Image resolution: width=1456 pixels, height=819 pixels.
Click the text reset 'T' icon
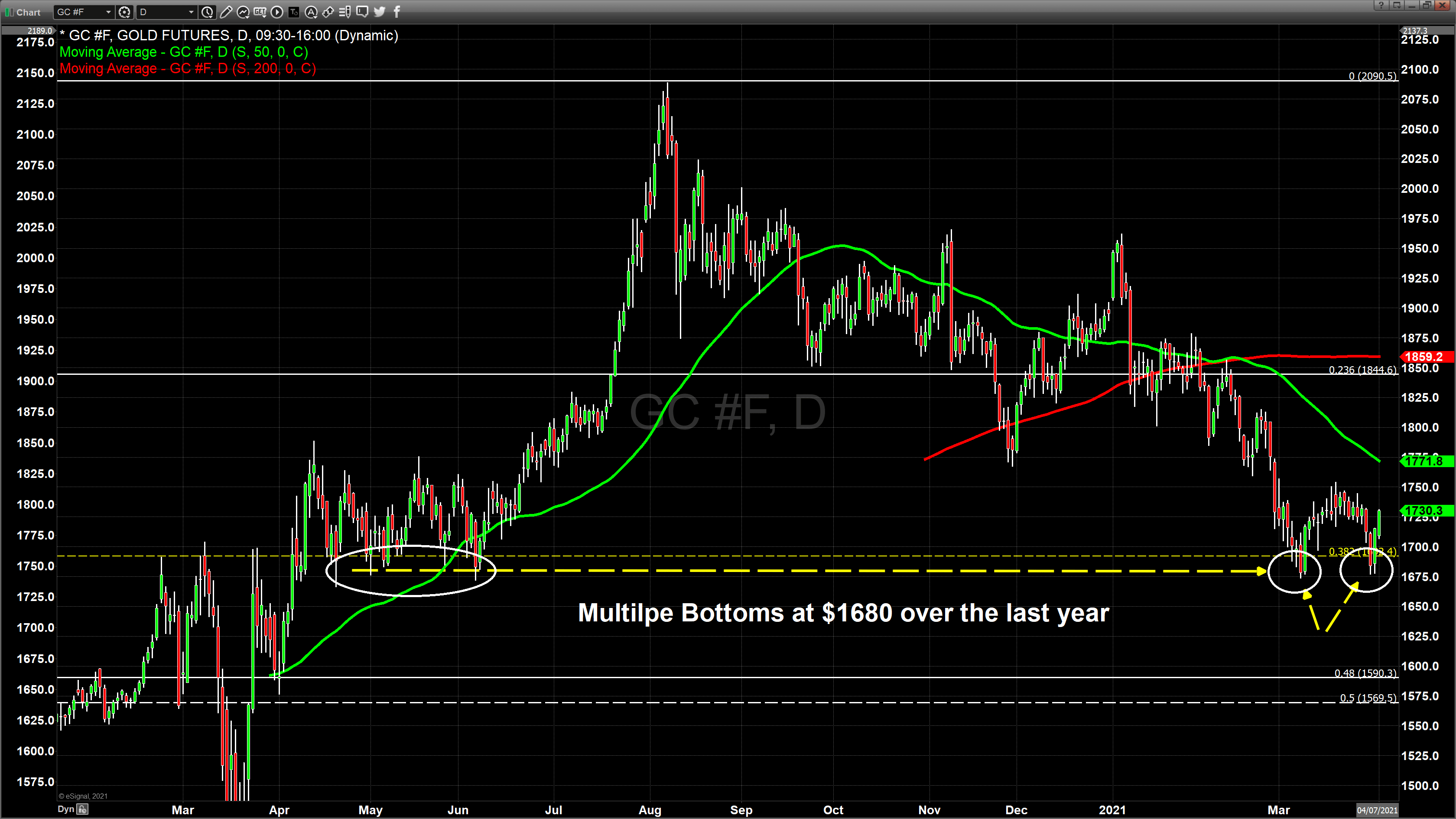tap(294, 12)
